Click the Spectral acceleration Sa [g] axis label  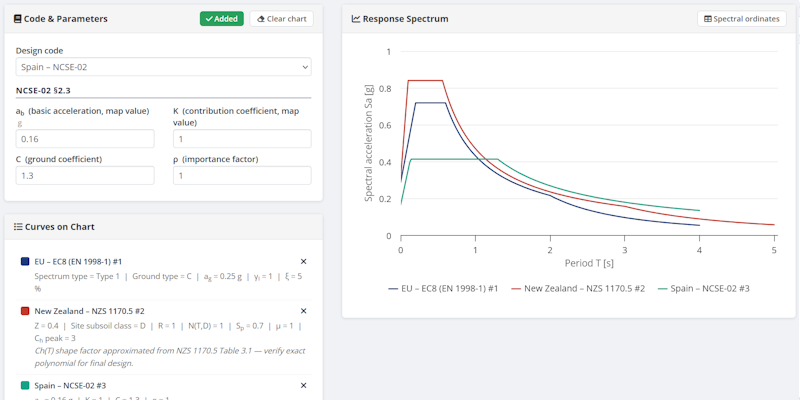(368, 143)
